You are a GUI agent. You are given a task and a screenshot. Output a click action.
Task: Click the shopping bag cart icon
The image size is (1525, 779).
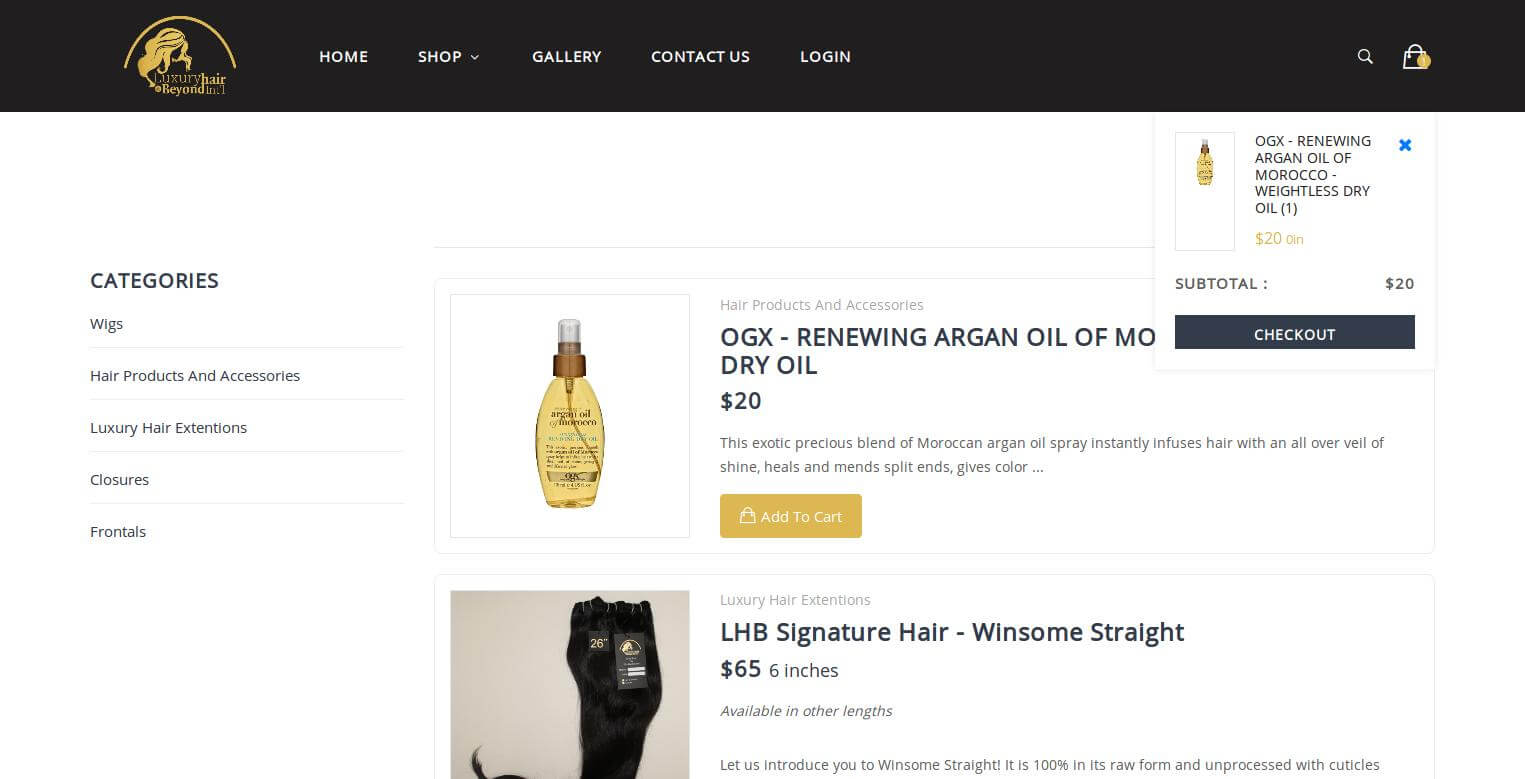[x=1415, y=56]
